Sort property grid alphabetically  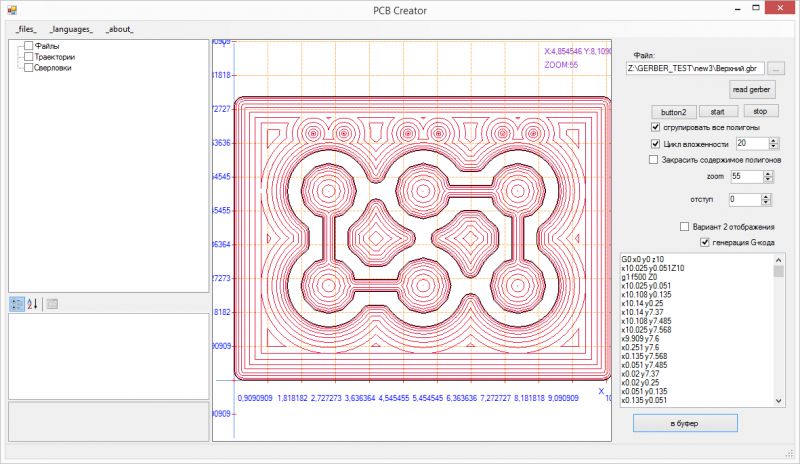tap(32, 304)
